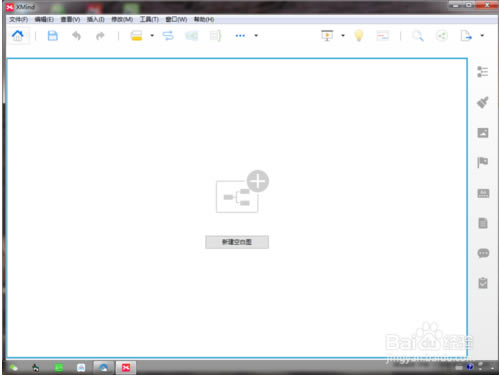Open the 编辑(E) menu
499x375 pixels.
click(x=44, y=19)
